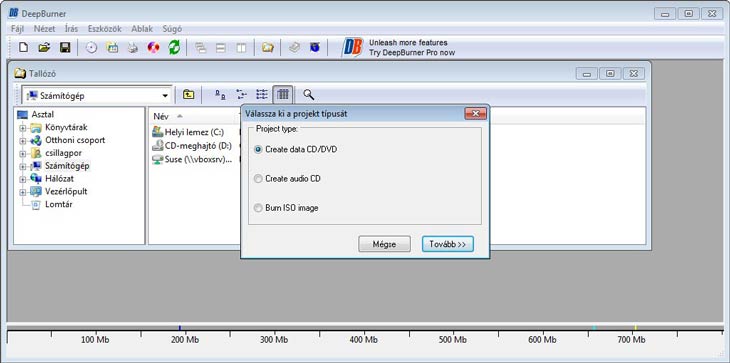
Task: Click the yellow folder browser toolbar icon
Action: tap(267, 47)
